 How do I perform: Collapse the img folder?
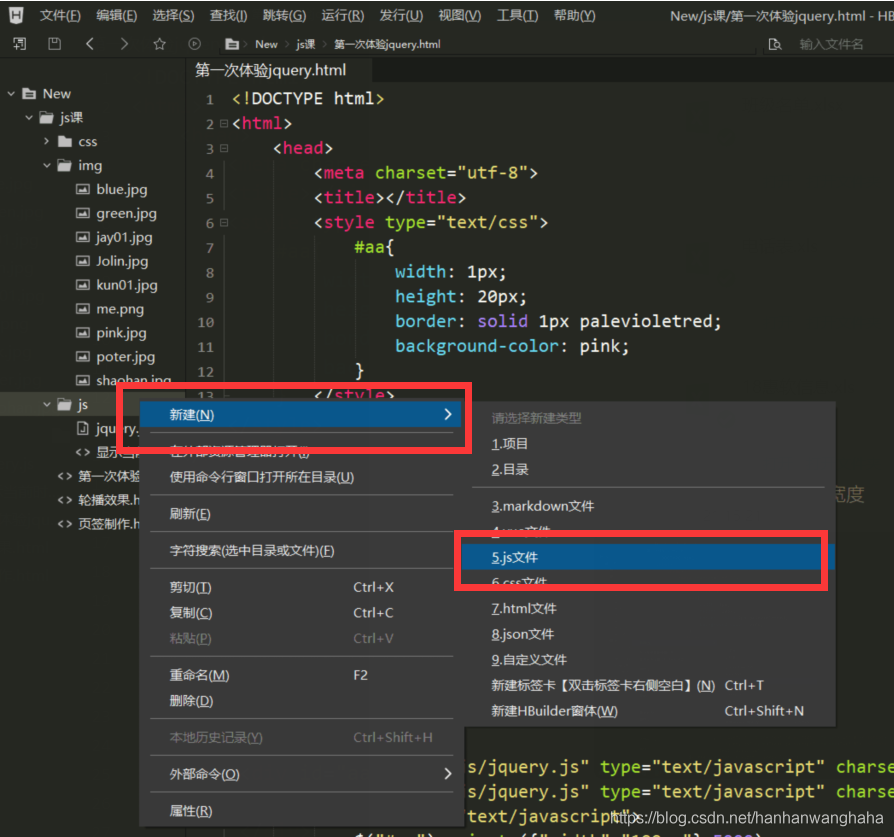(47, 165)
